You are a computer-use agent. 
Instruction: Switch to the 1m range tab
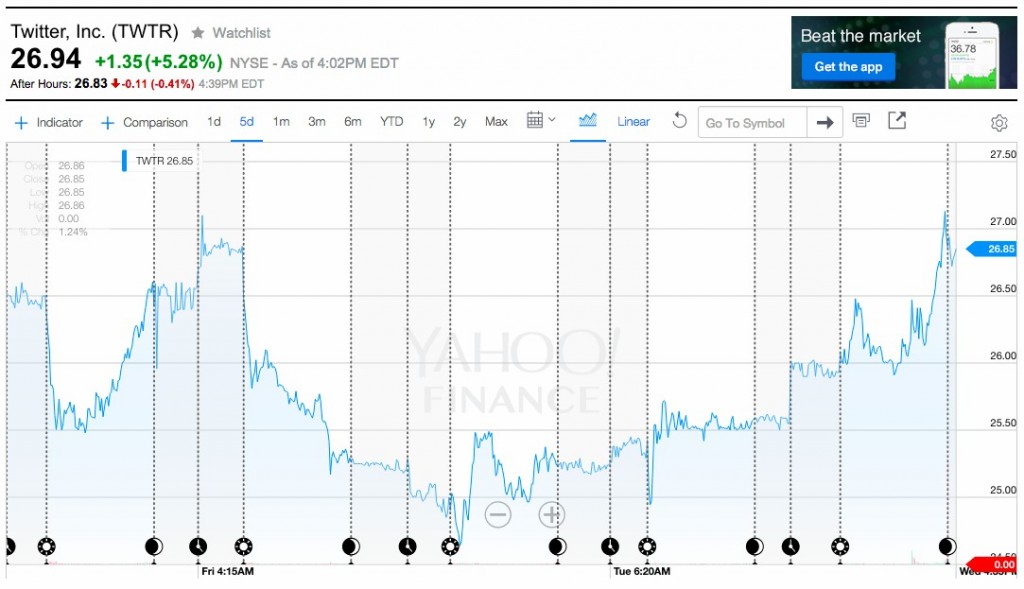[281, 122]
